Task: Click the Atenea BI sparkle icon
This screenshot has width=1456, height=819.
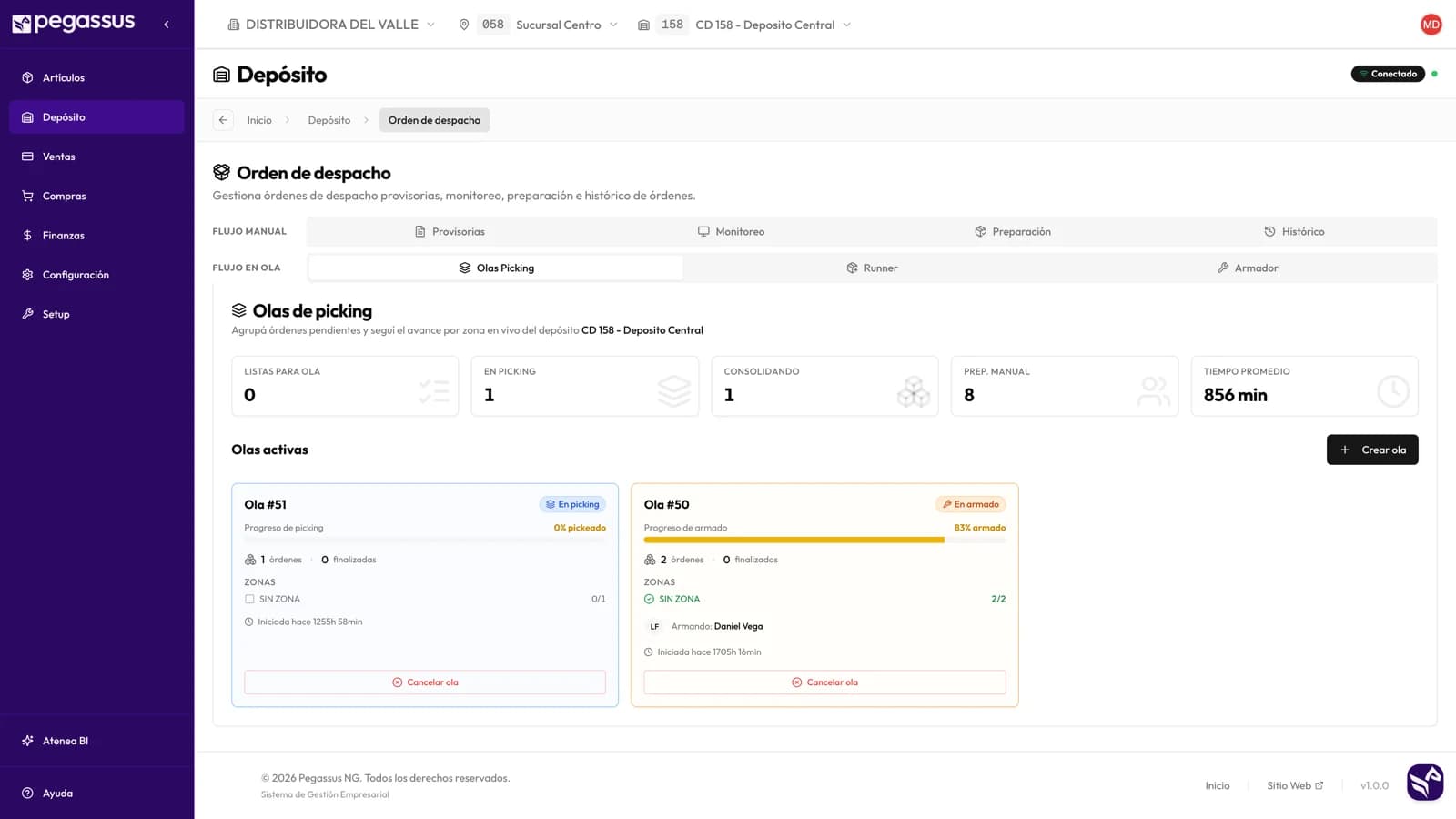Action: 27,741
